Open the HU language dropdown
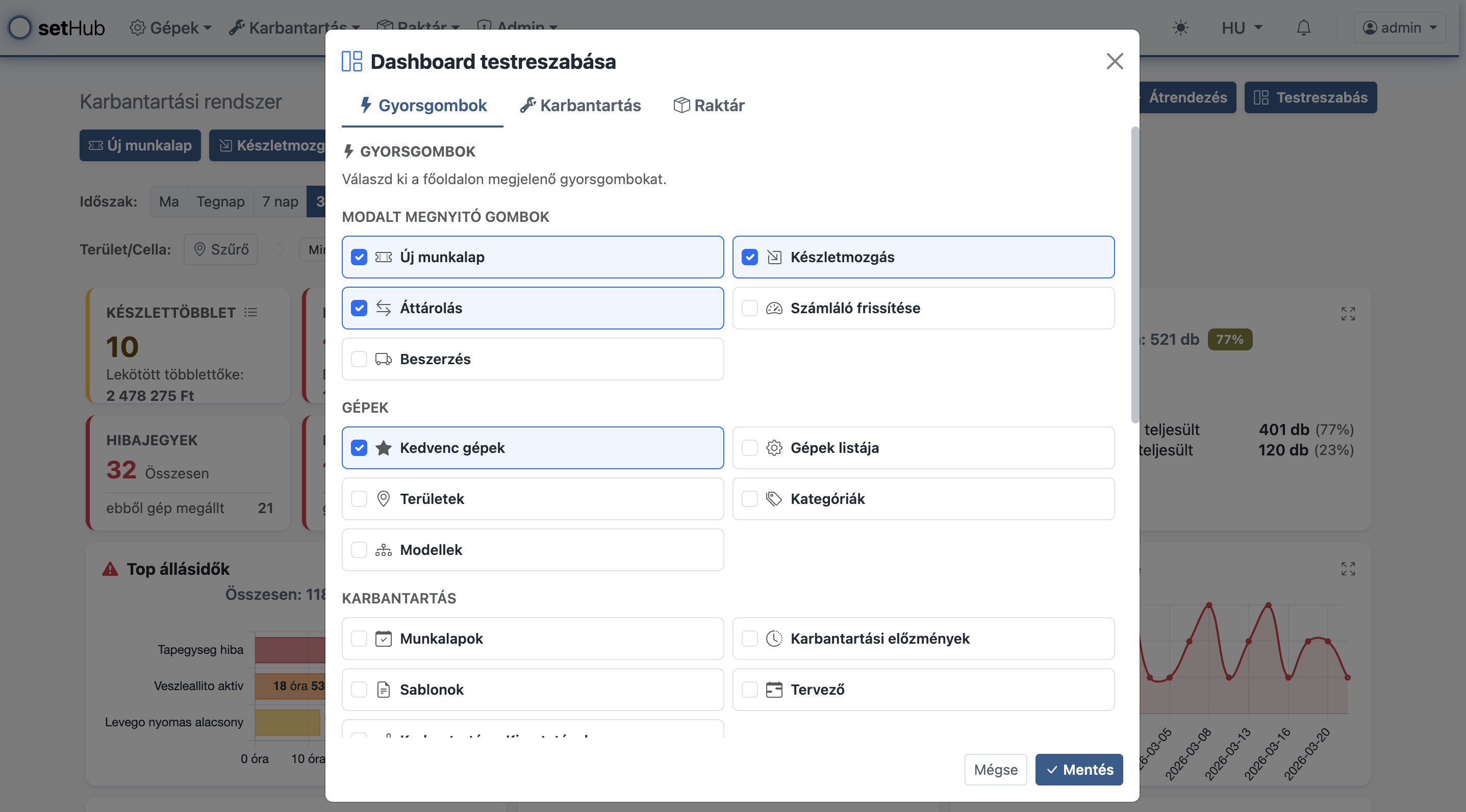Viewport: 1466px width, 812px height. point(1242,28)
